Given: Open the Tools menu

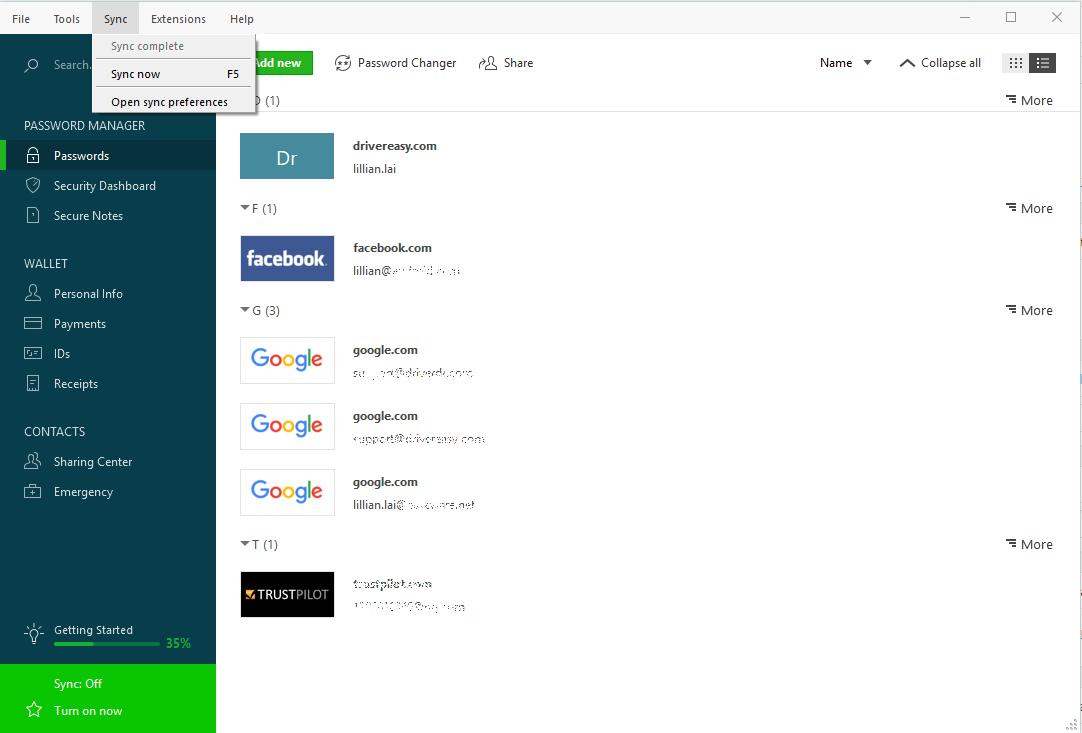Looking at the screenshot, I should (67, 19).
